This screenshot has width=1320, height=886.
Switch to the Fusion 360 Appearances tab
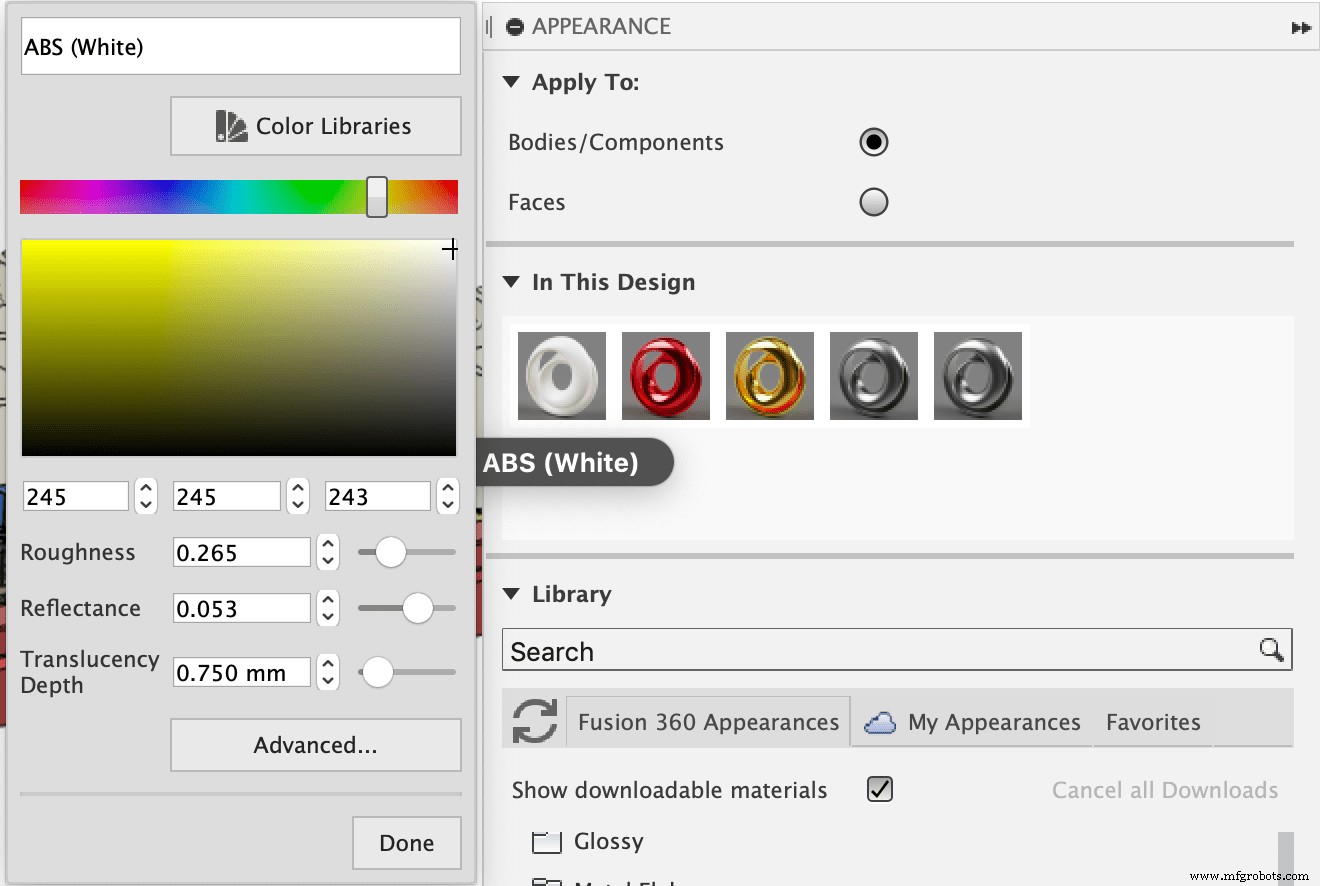click(x=707, y=721)
